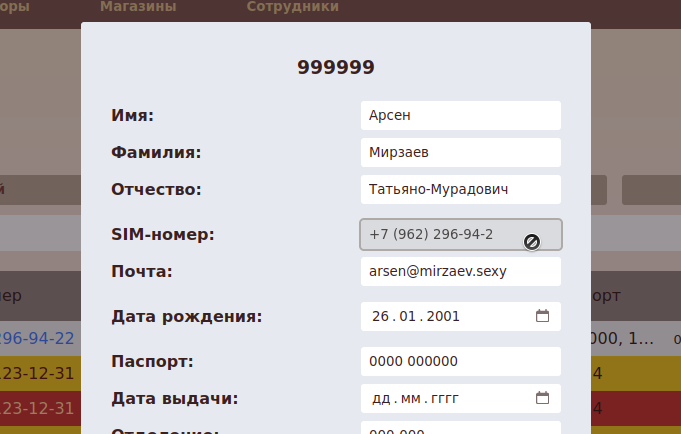Select the дд segment in Дата выдачи

click(x=380, y=398)
